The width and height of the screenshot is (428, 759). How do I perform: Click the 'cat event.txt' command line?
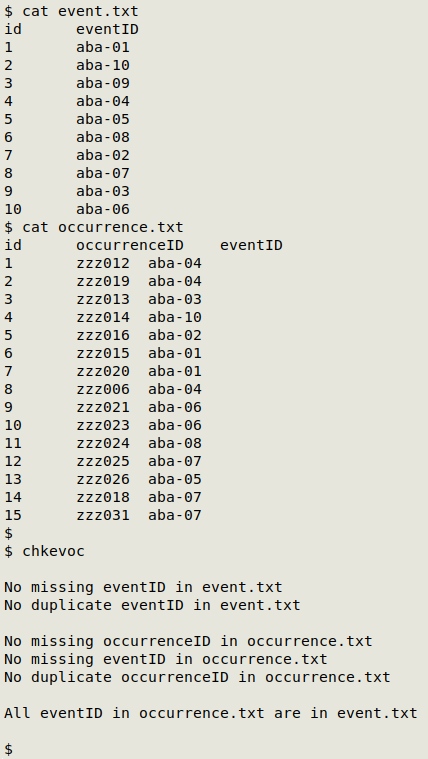click(71, 11)
